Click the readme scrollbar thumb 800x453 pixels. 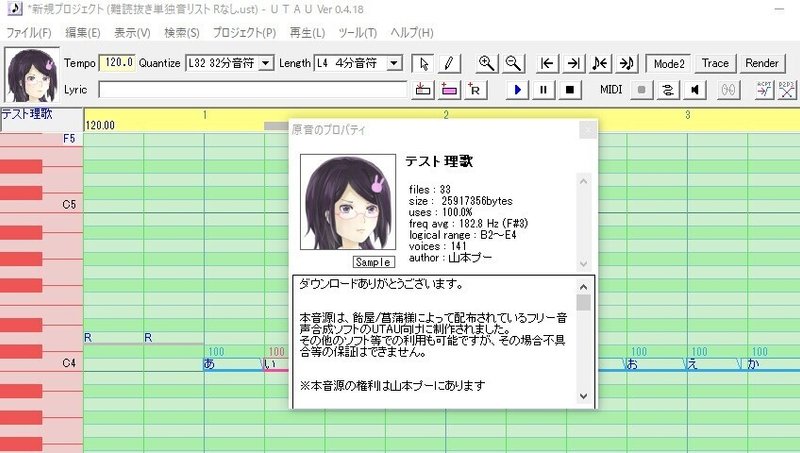point(584,303)
